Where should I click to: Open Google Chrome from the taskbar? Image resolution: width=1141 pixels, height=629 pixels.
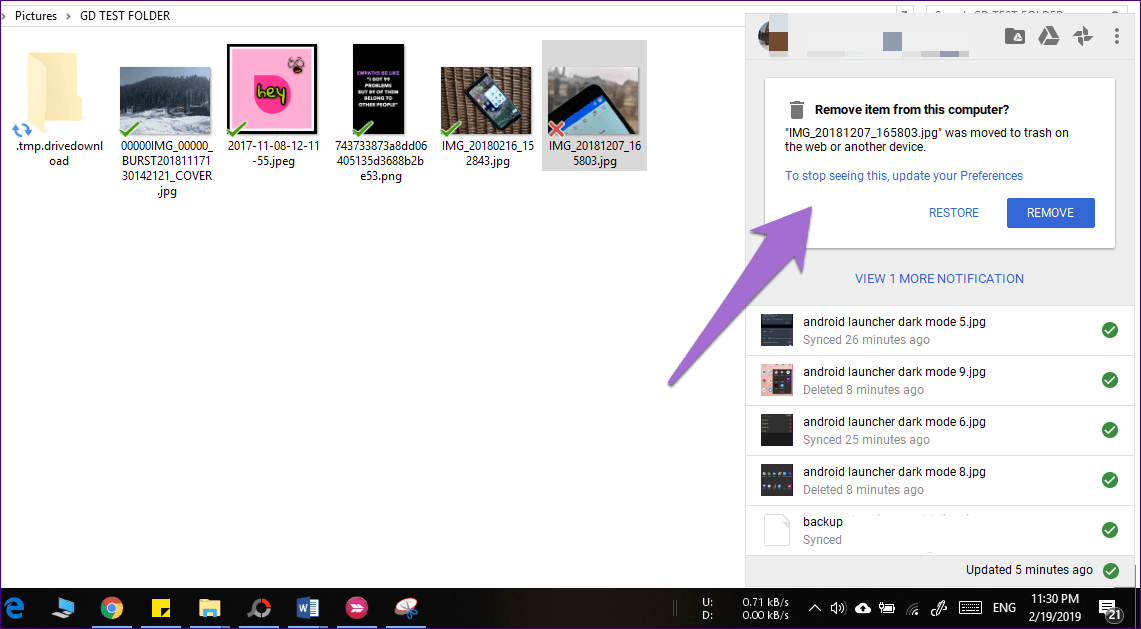click(x=111, y=607)
